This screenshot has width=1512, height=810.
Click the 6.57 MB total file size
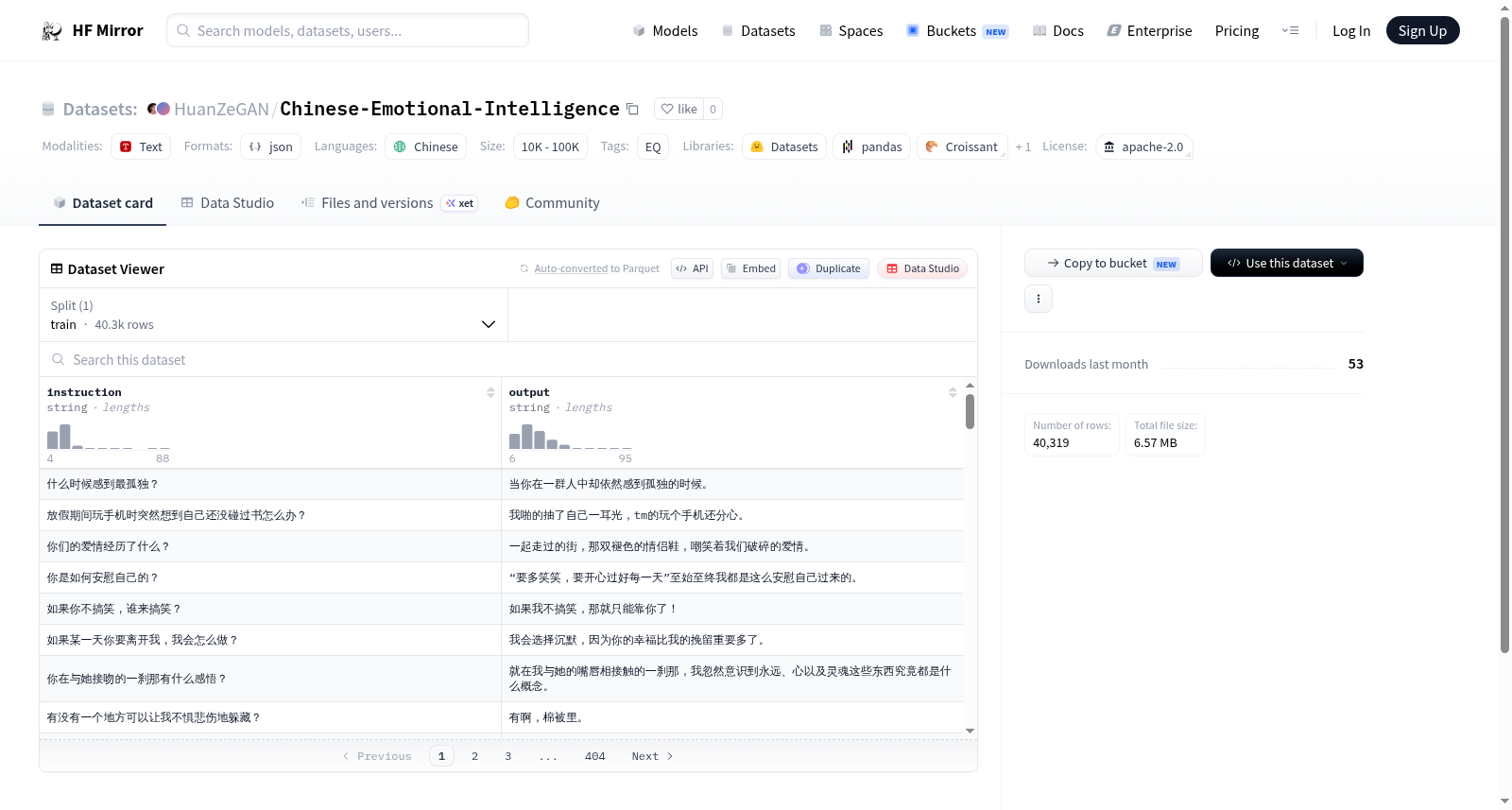tap(1155, 442)
